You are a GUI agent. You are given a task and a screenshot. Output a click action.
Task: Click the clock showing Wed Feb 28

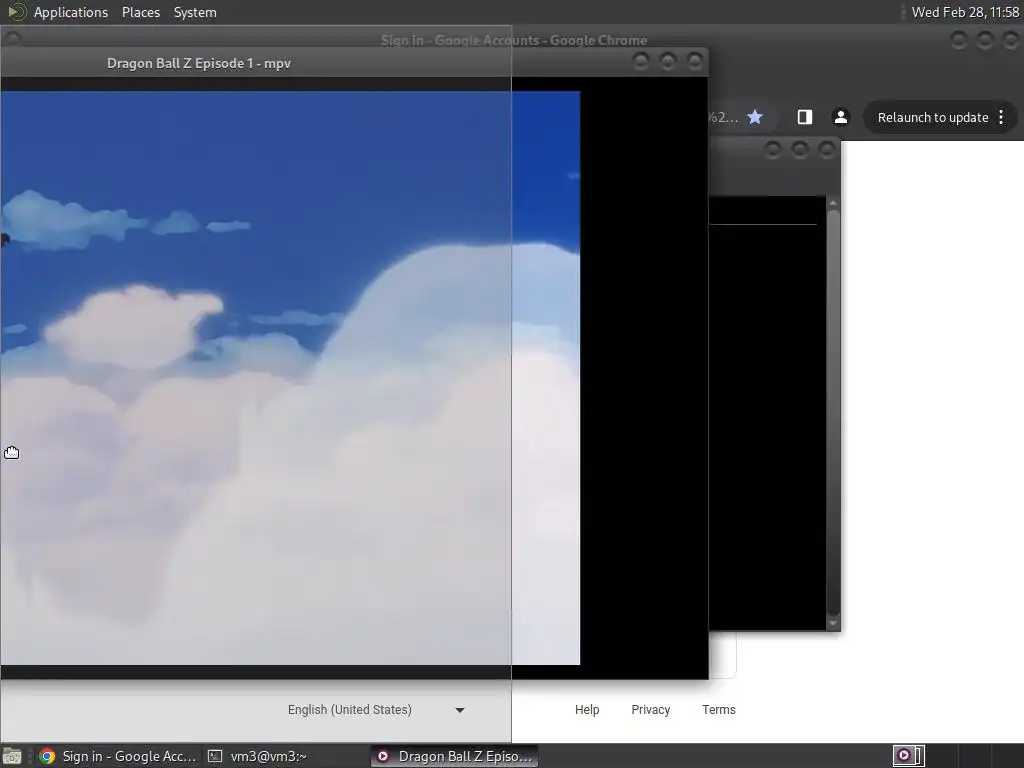pos(965,12)
